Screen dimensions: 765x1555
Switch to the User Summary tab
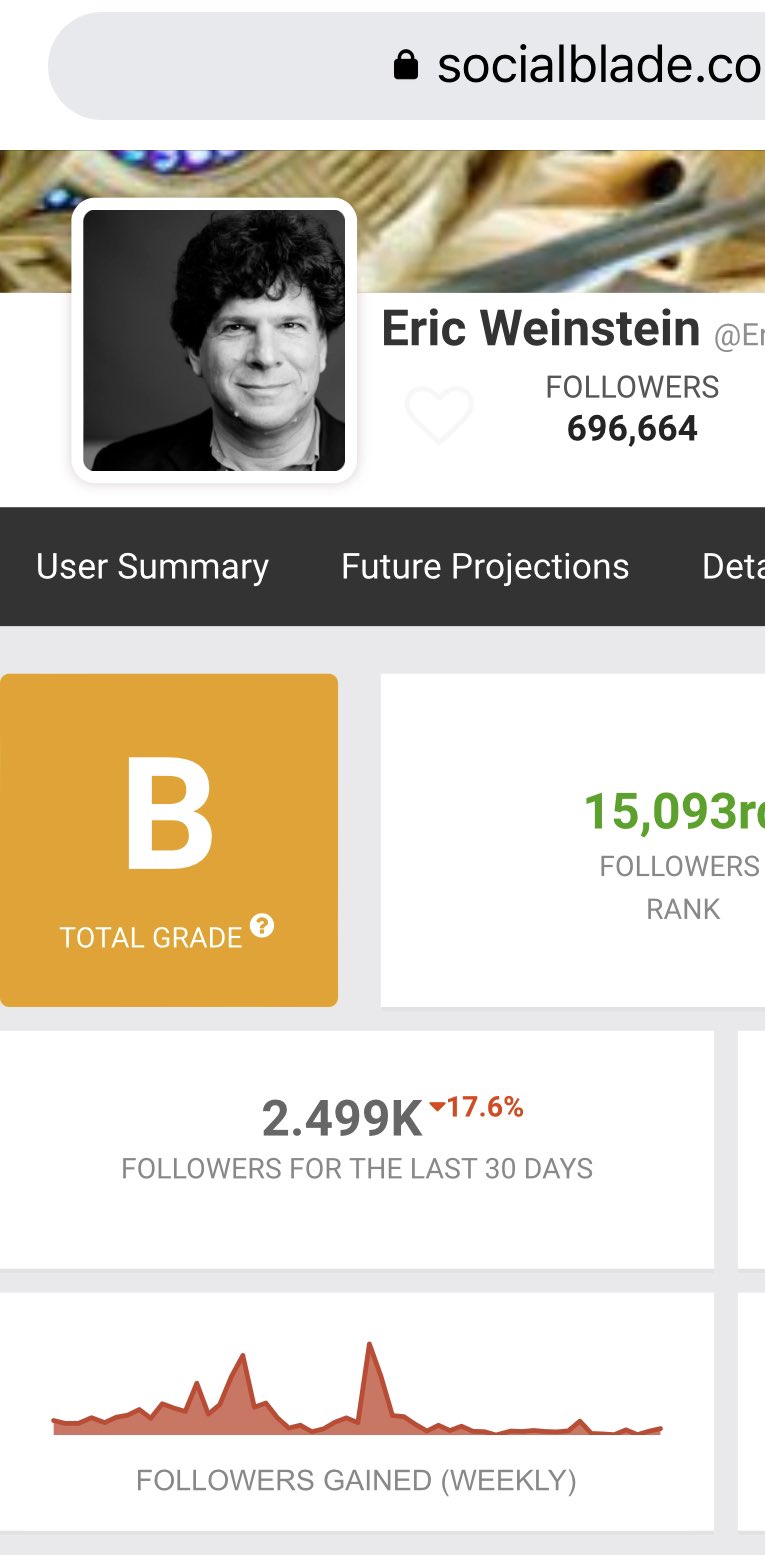[152, 566]
